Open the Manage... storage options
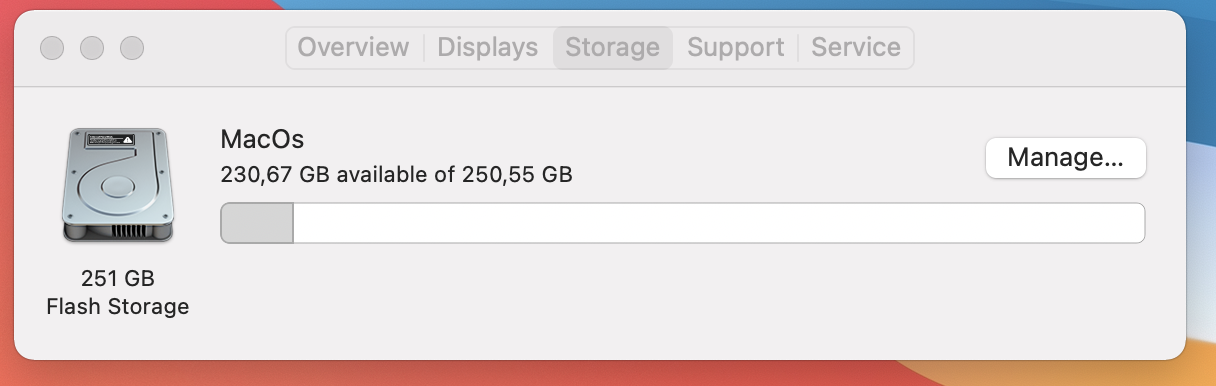This screenshot has width=1216, height=386. (x=1065, y=158)
